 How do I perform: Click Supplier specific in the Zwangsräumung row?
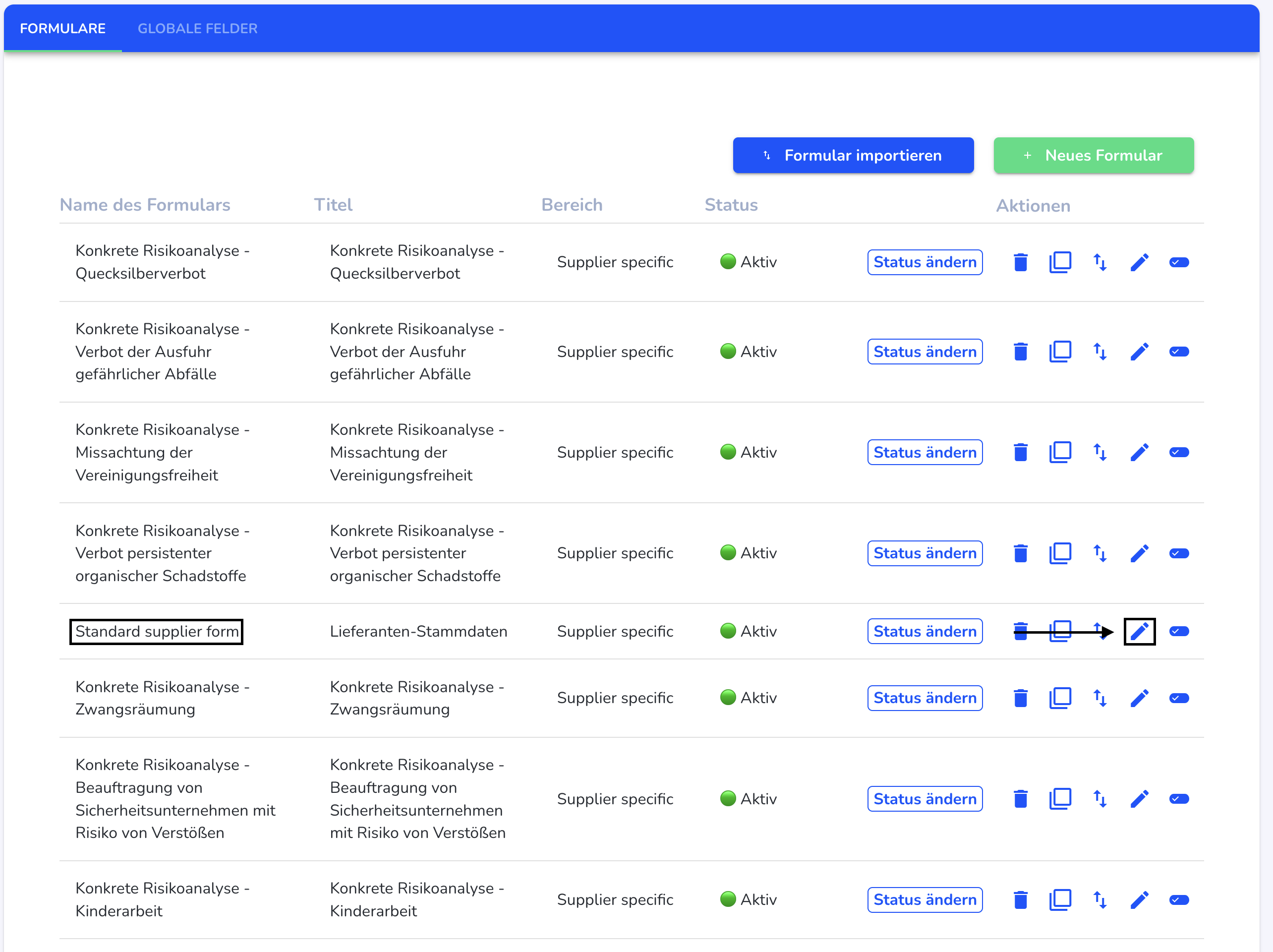click(615, 698)
